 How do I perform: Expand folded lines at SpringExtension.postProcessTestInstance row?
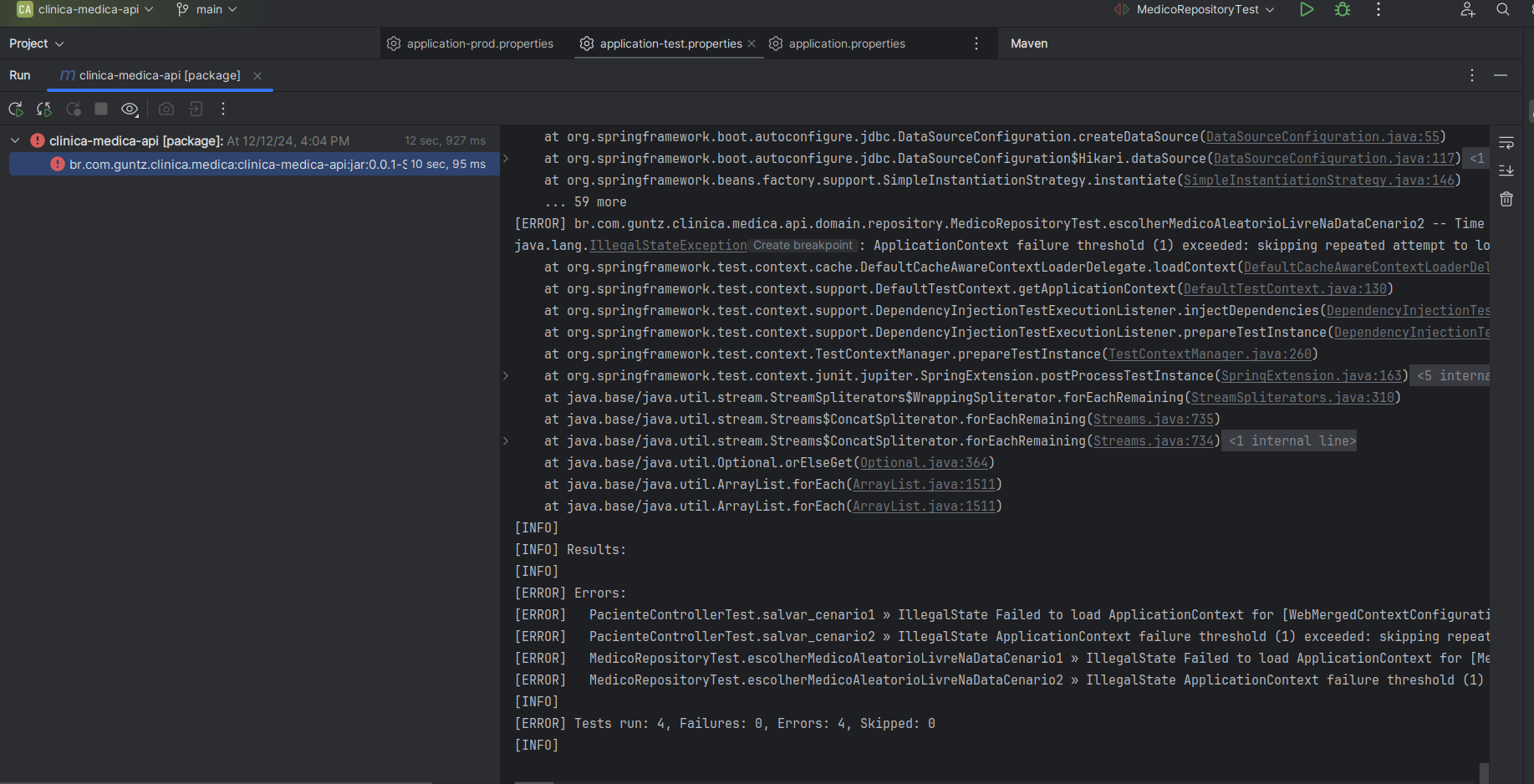[x=506, y=375]
